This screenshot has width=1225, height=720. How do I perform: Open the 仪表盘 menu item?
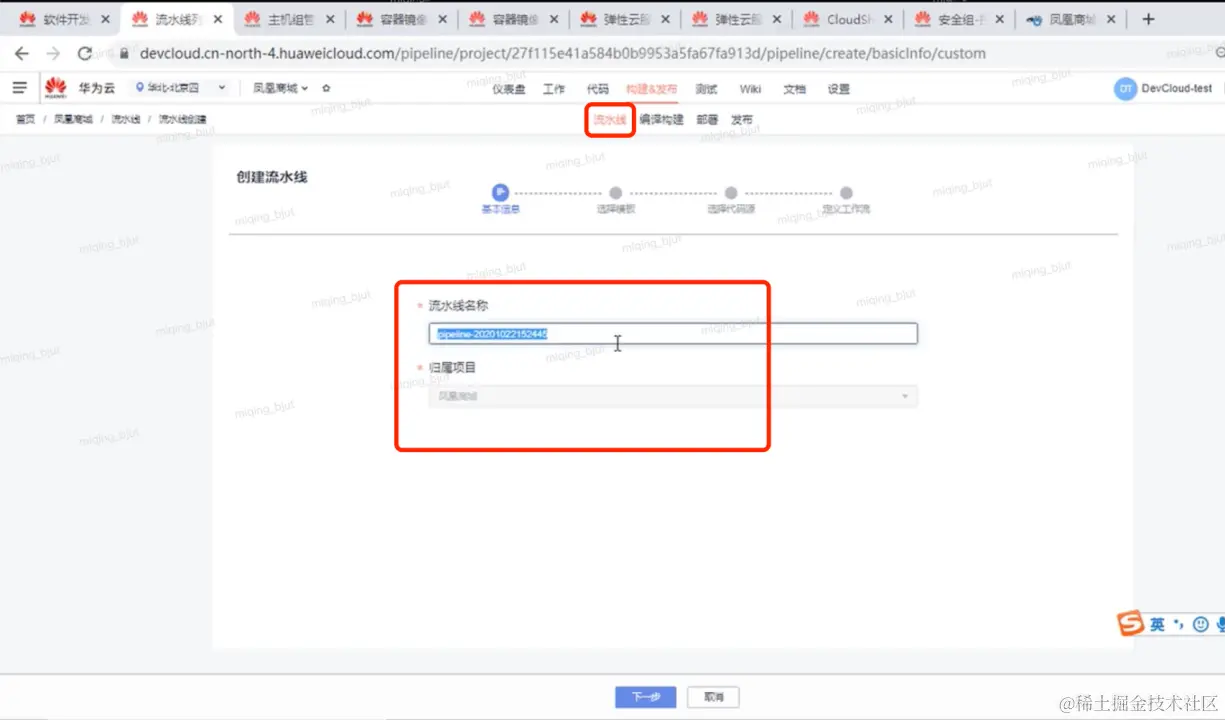(x=509, y=89)
